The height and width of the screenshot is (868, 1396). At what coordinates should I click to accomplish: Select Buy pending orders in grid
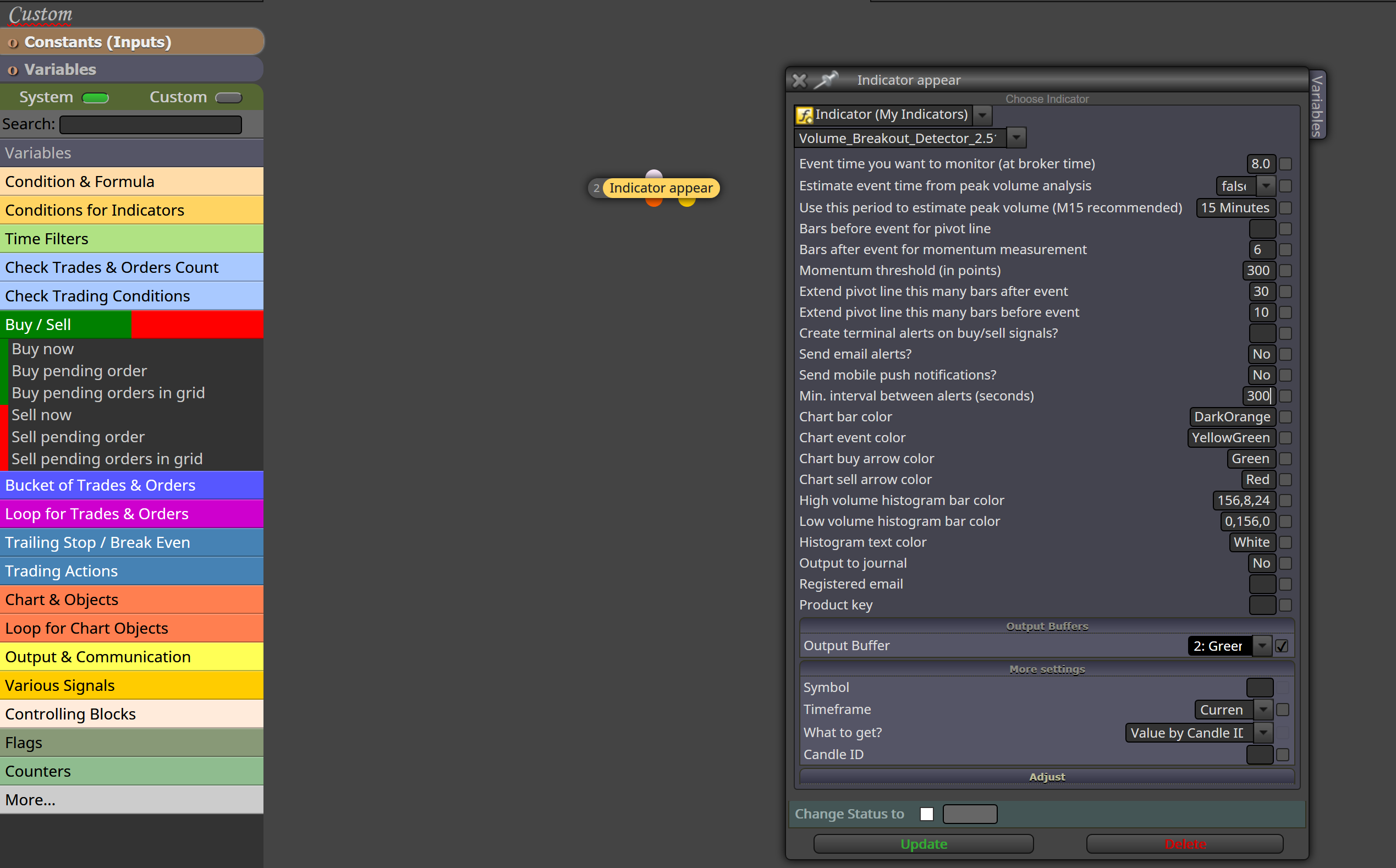point(108,393)
